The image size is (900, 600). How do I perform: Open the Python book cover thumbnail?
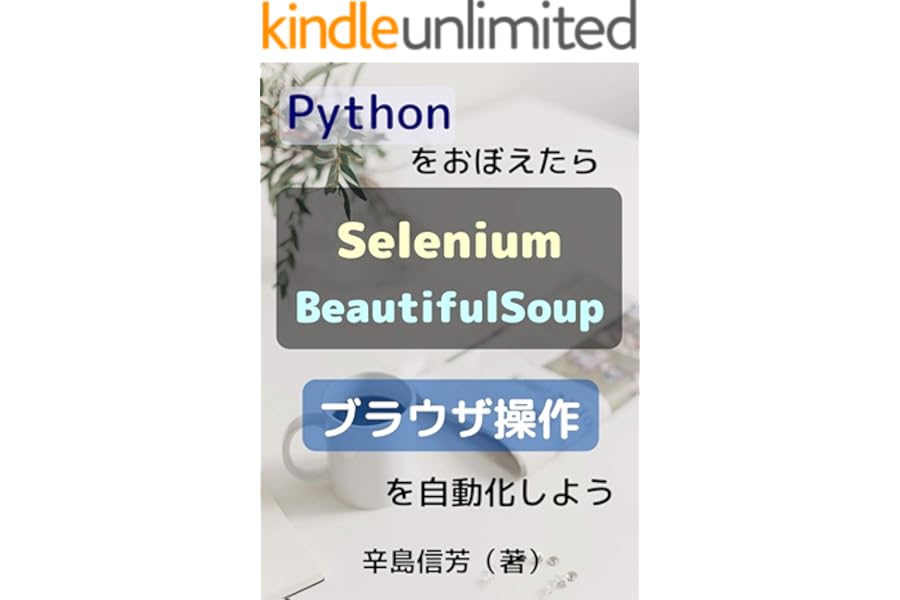click(449, 331)
